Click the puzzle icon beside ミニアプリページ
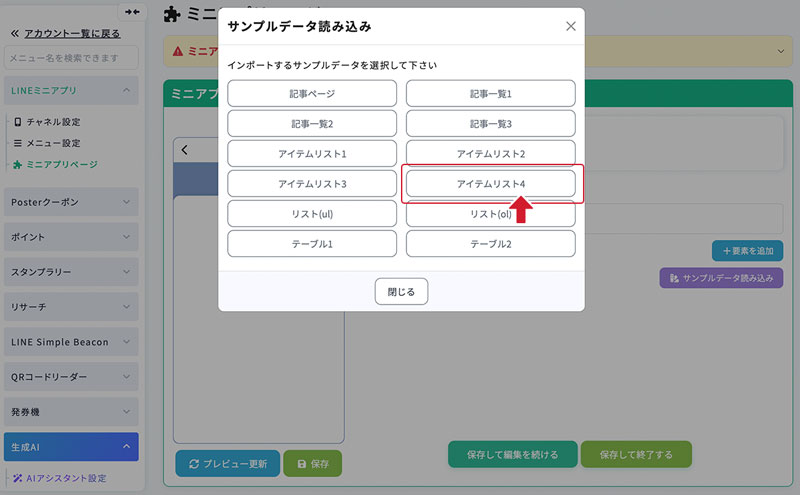Viewport: 800px width, 495px height. pos(18,164)
